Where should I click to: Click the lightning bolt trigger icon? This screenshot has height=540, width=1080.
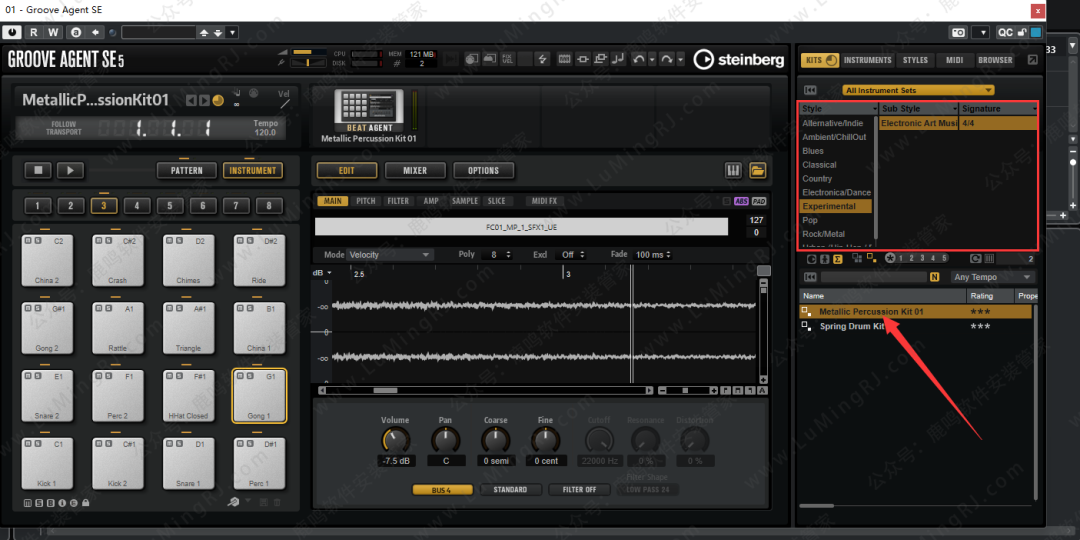(x=542, y=60)
